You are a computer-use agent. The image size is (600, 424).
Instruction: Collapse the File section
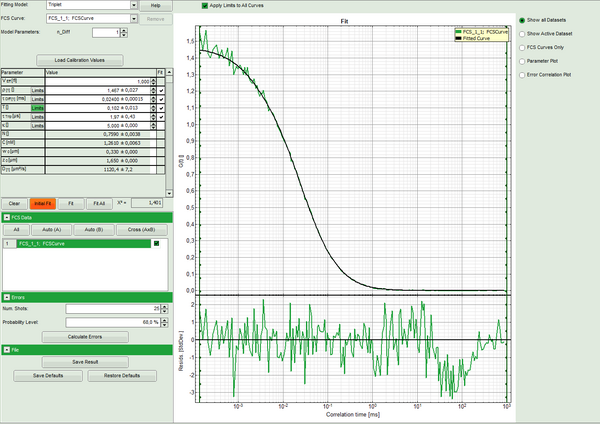pyautogui.click(x=7, y=349)
